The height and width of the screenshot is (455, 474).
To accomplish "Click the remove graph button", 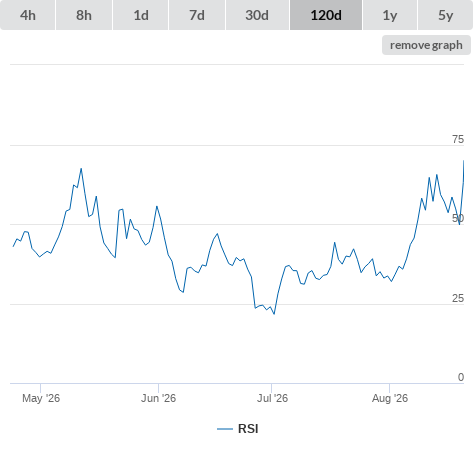I will click(x=426, y=45).
